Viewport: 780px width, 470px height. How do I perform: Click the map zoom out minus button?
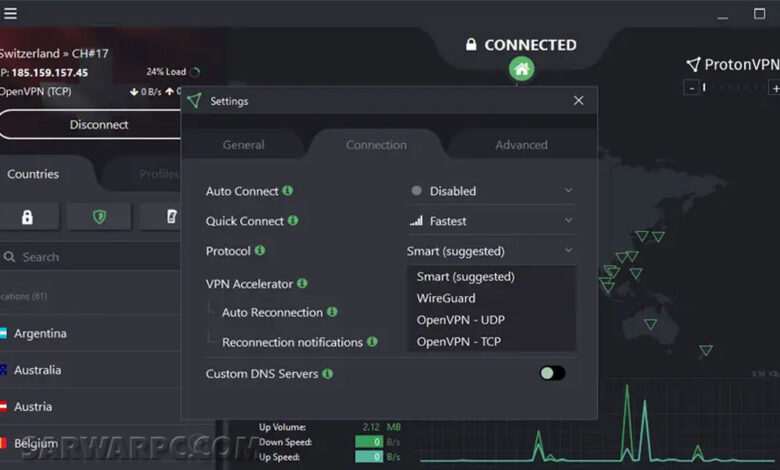(691, 88)
